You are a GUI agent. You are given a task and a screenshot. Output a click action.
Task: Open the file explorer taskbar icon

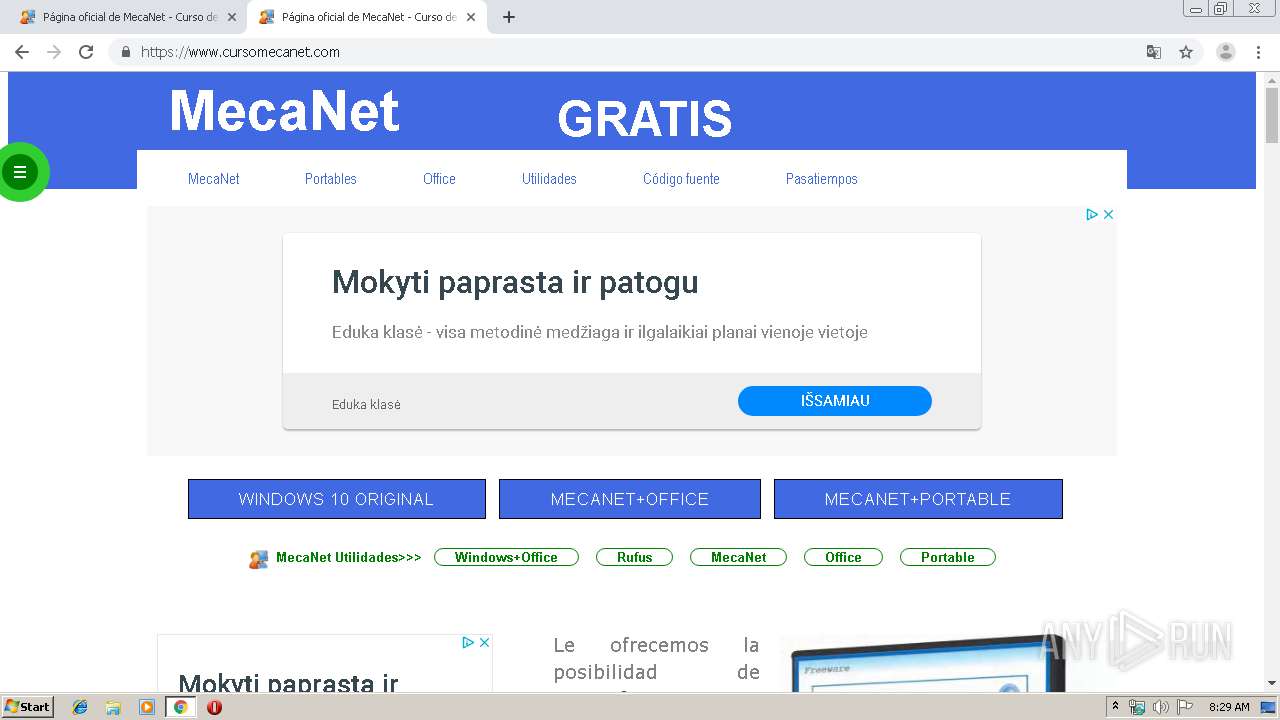[x=113, y=707]
